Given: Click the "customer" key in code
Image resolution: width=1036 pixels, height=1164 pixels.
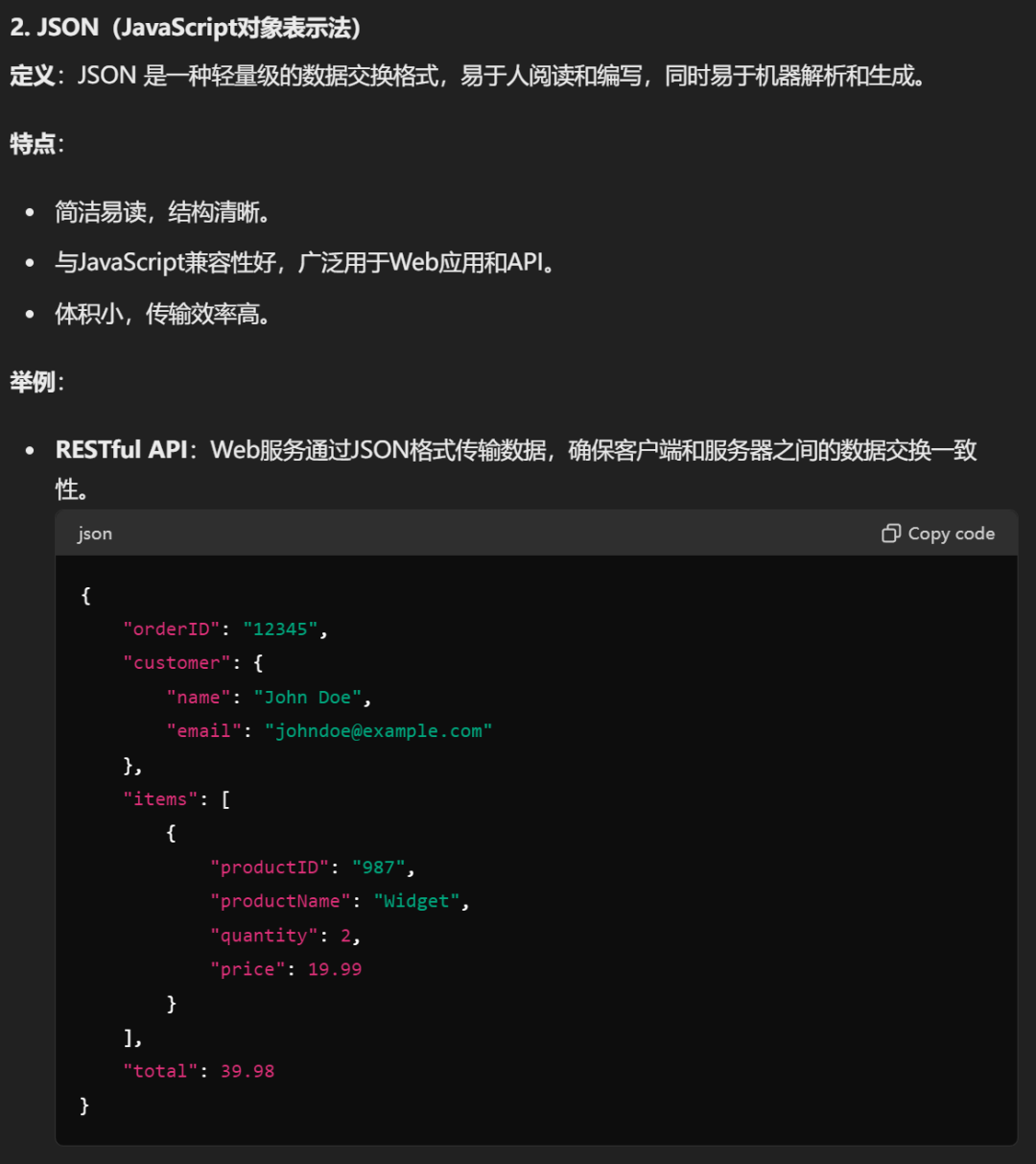Looking at the screenshot, I should click(x=177, y=663).
